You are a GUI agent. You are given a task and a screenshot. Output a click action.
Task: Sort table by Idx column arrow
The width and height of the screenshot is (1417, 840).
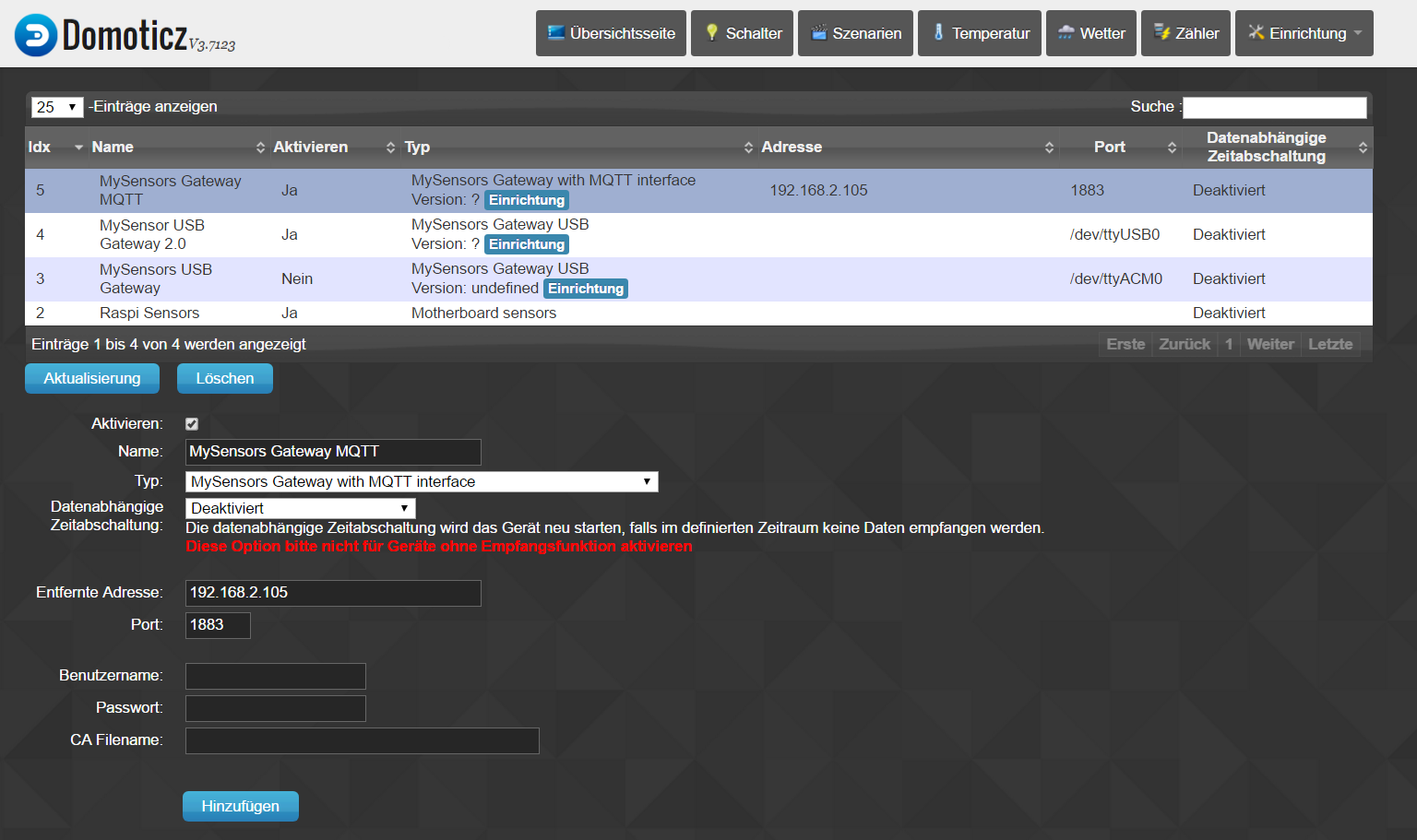[x=78, y=148]
